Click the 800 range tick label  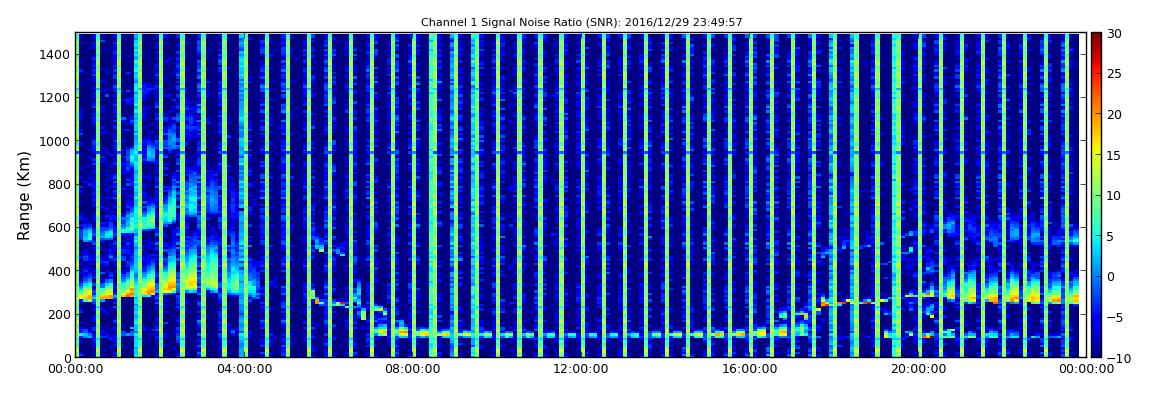coord(60,184)
